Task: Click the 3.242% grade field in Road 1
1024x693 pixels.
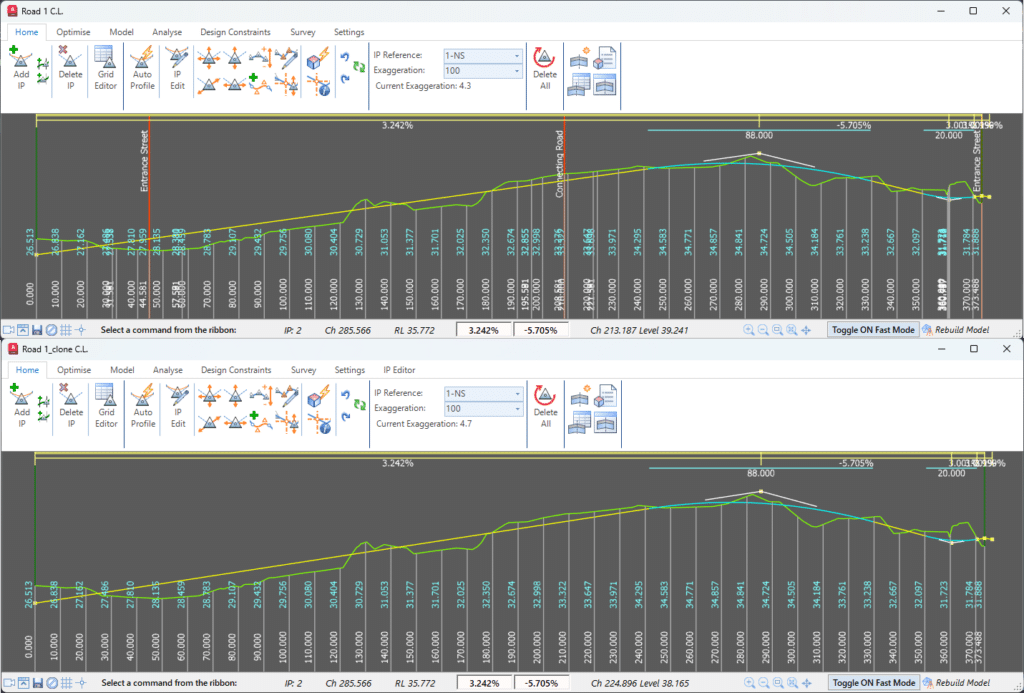Action: (x=483, y=330)
